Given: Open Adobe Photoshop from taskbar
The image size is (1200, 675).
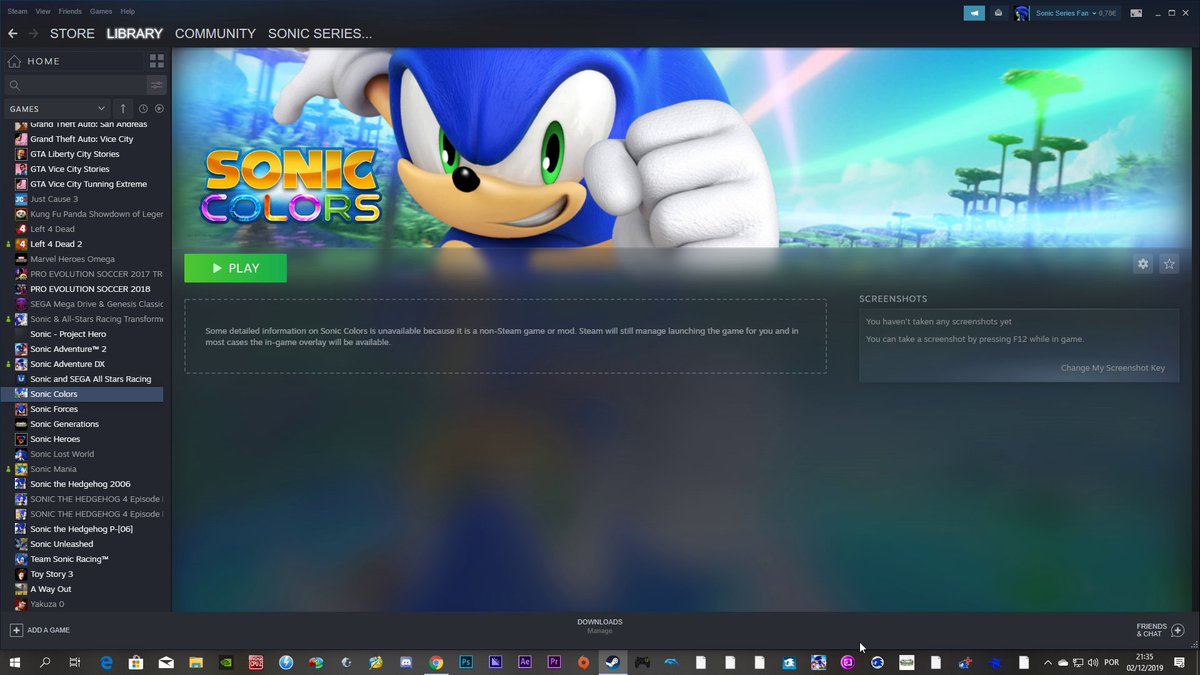Looking at the screenshot, I should [x=466, y=662].
